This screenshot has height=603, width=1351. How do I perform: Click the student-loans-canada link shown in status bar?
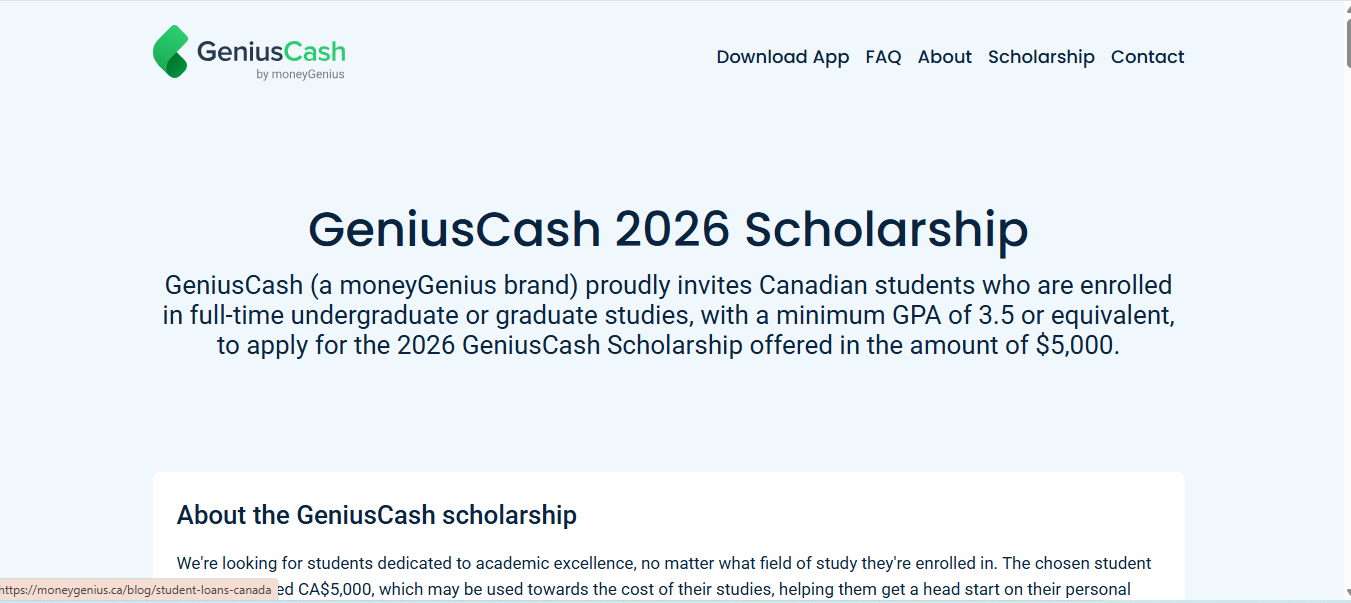136,590
